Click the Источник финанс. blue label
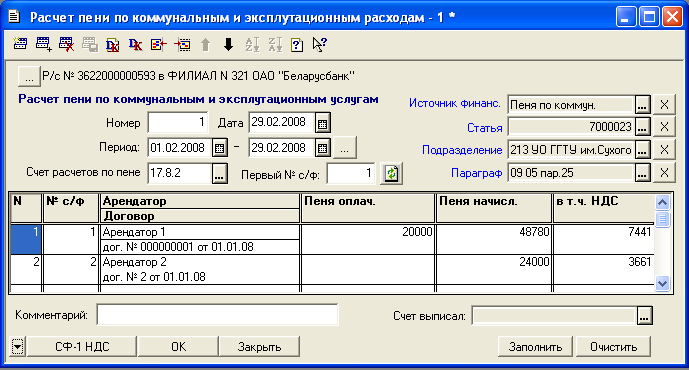 click(455, 103)
